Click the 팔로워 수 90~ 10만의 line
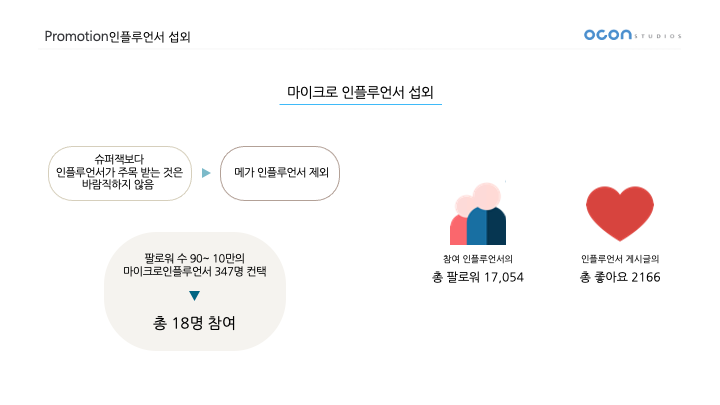Image resolution: width=720 pixels, height=405 pixels. (x=195, y=258)
